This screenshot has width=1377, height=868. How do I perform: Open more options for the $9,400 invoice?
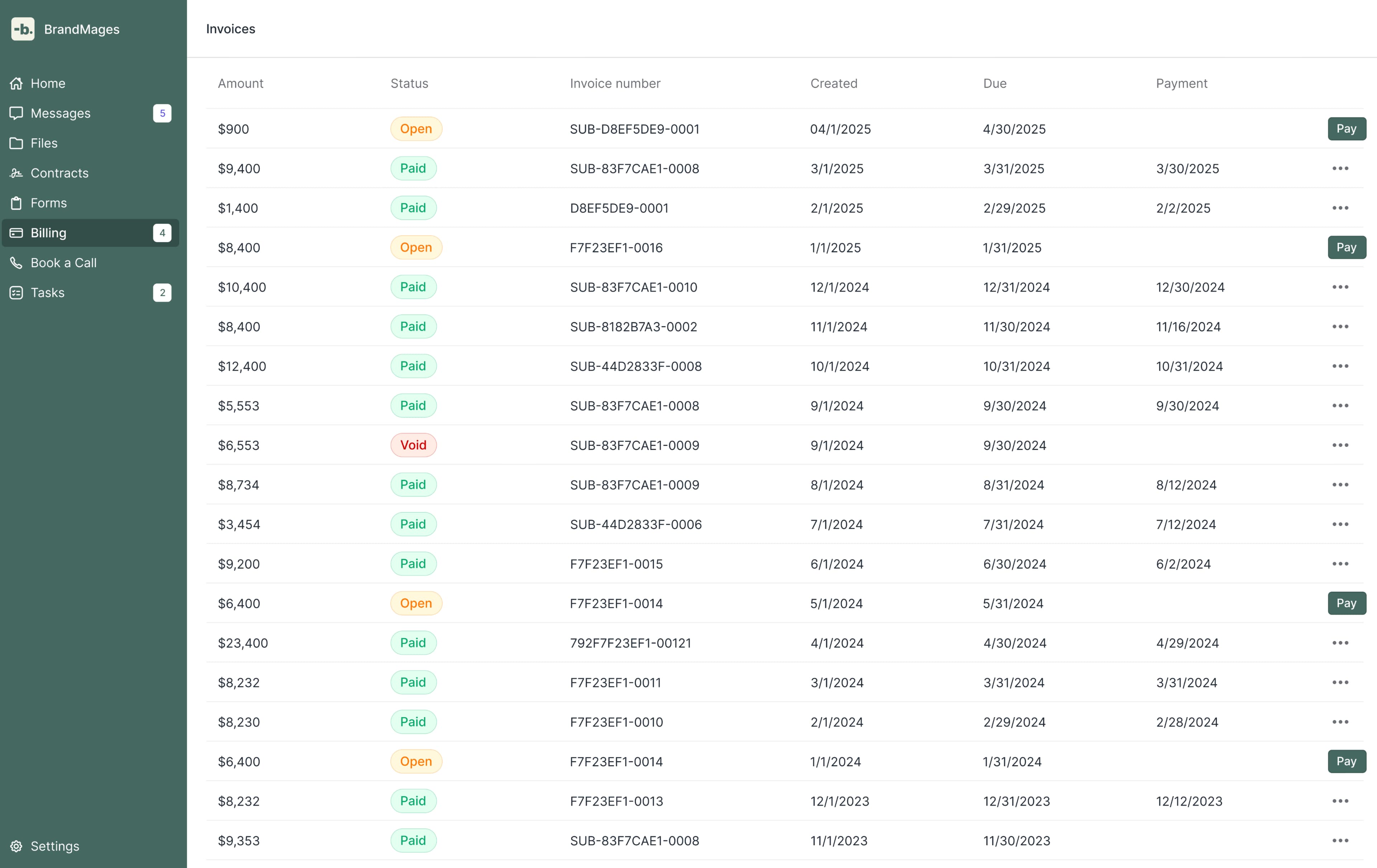pos(1340,169)
